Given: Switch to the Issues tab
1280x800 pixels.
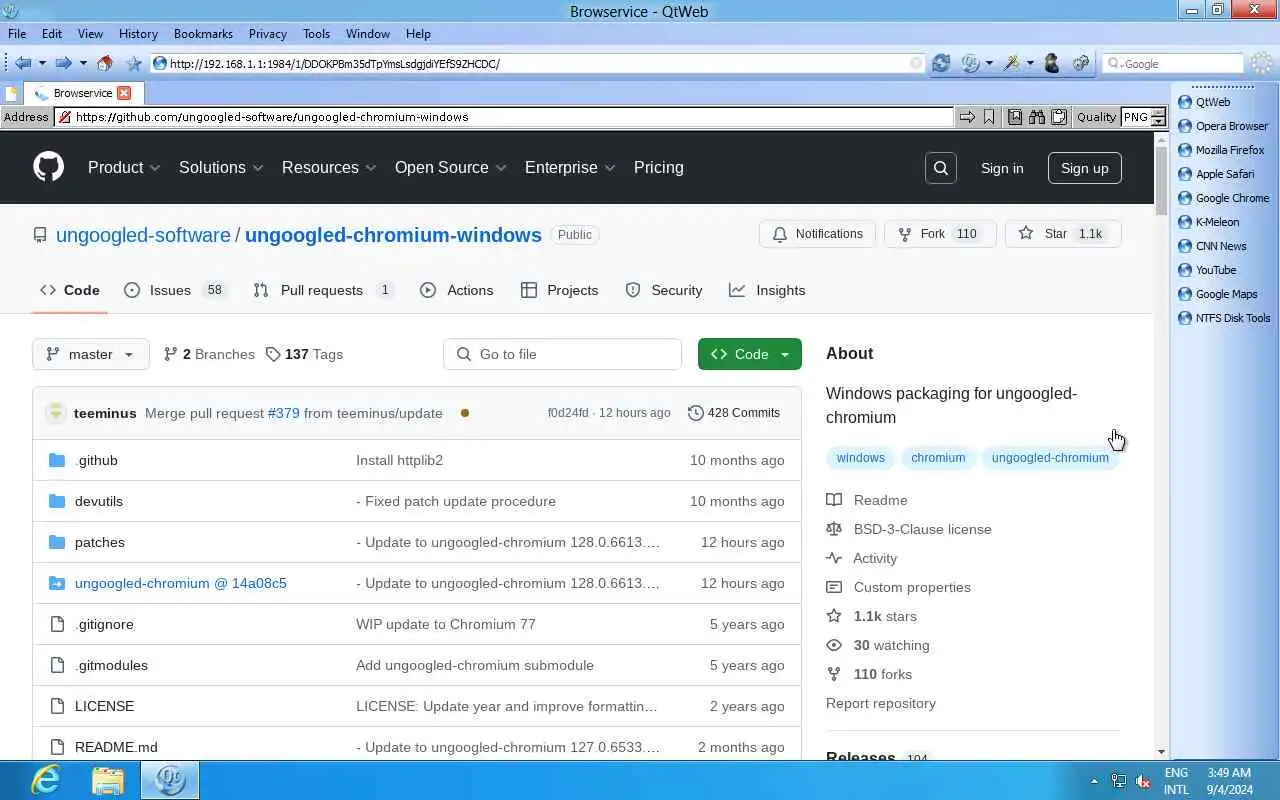Looking at the screenshot, I should (x=176, y=290).
